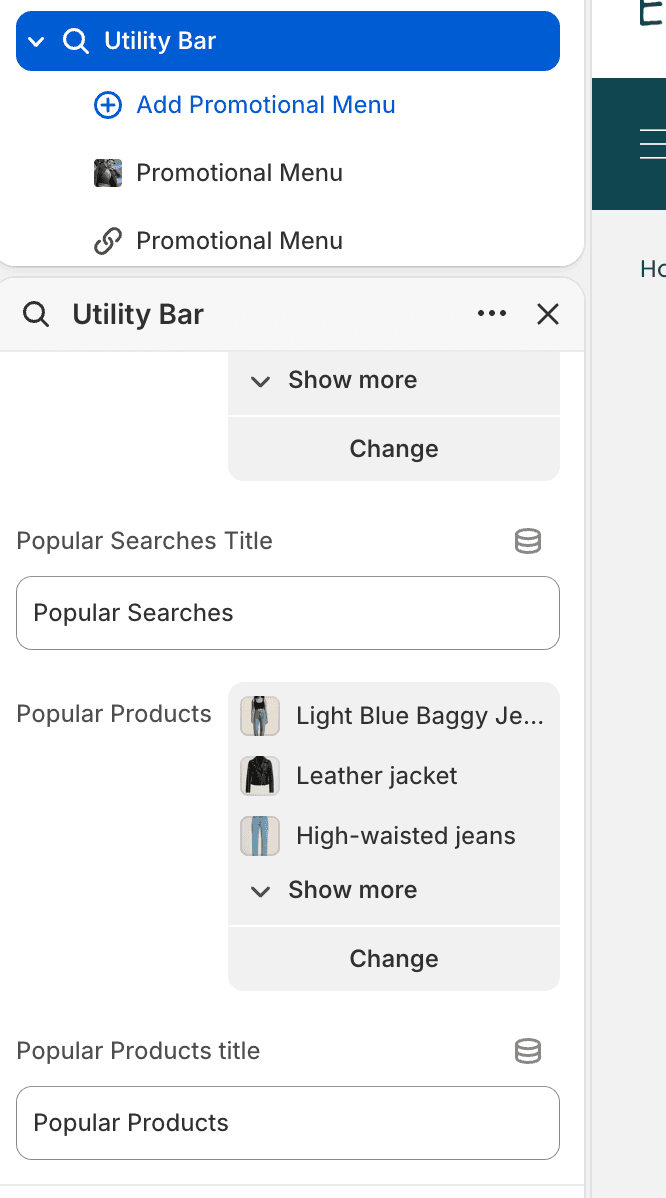
Task: Select Light Blue Baggy Jeans product thumbnail
Action: click(260, 716)
